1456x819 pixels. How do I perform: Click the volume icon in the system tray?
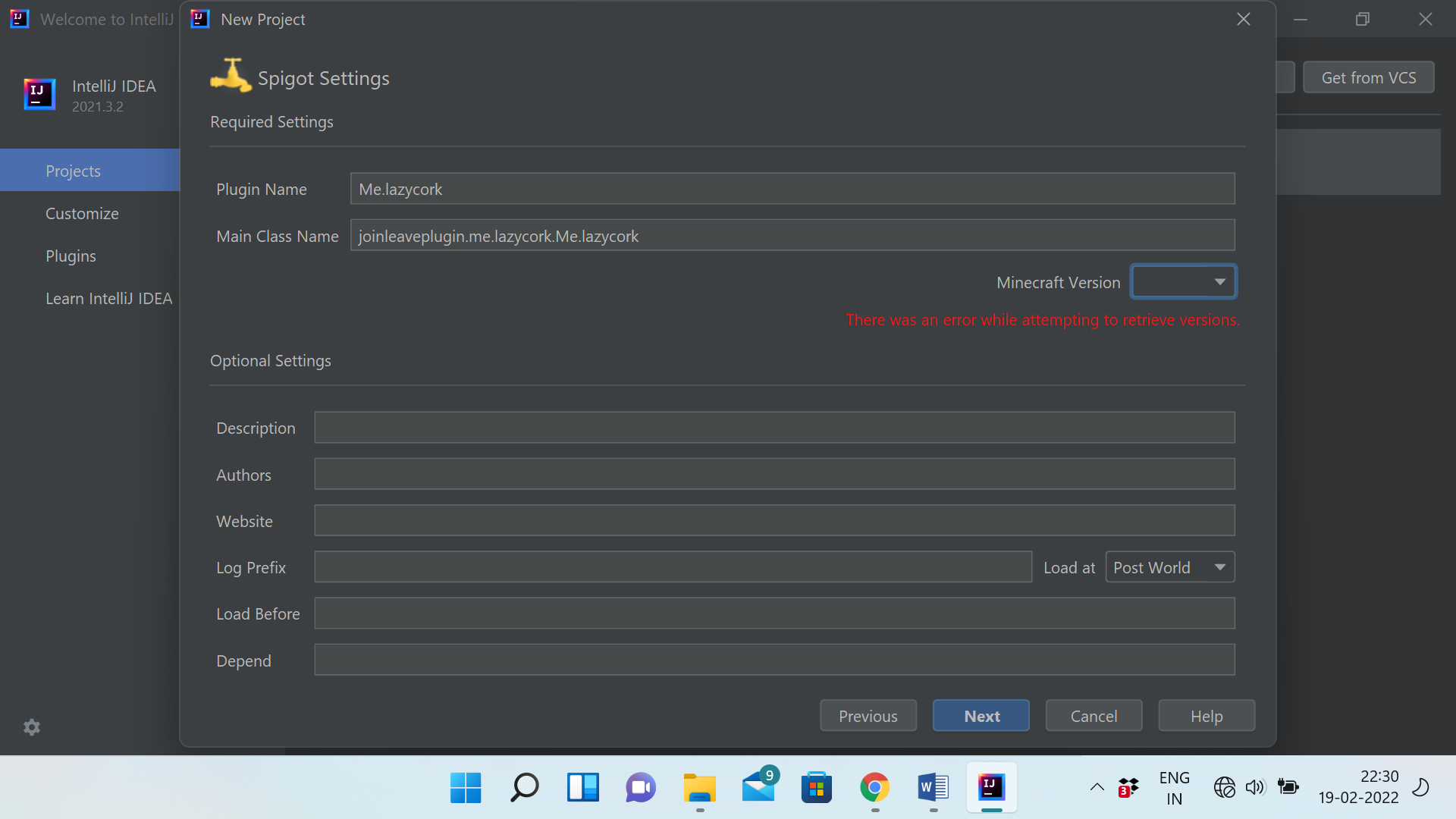pyautogui.click(x=1255, y=788)
